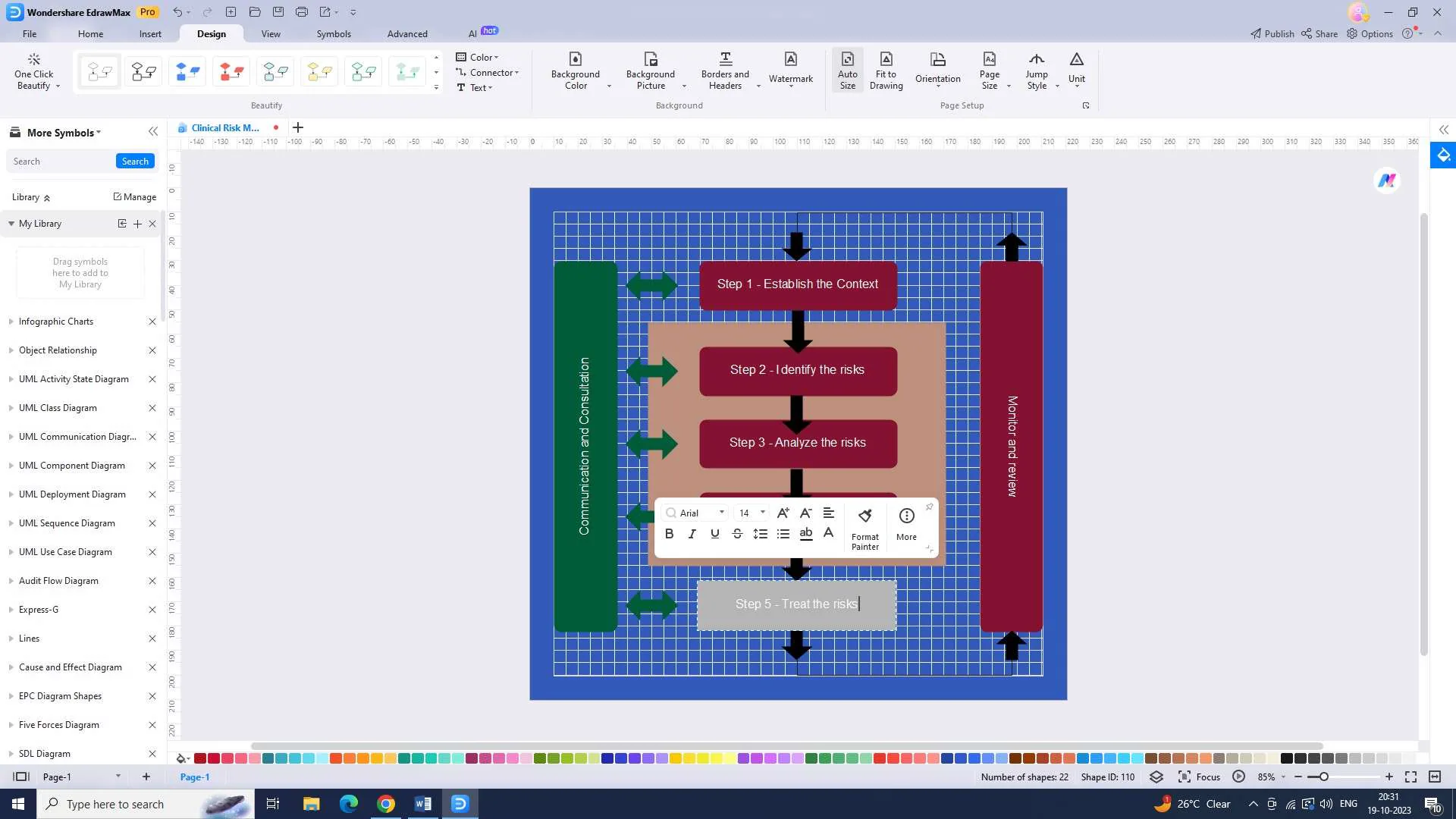Select the Symbols tab in ribbon
1456x819 pixels.
tap(333, 33)
